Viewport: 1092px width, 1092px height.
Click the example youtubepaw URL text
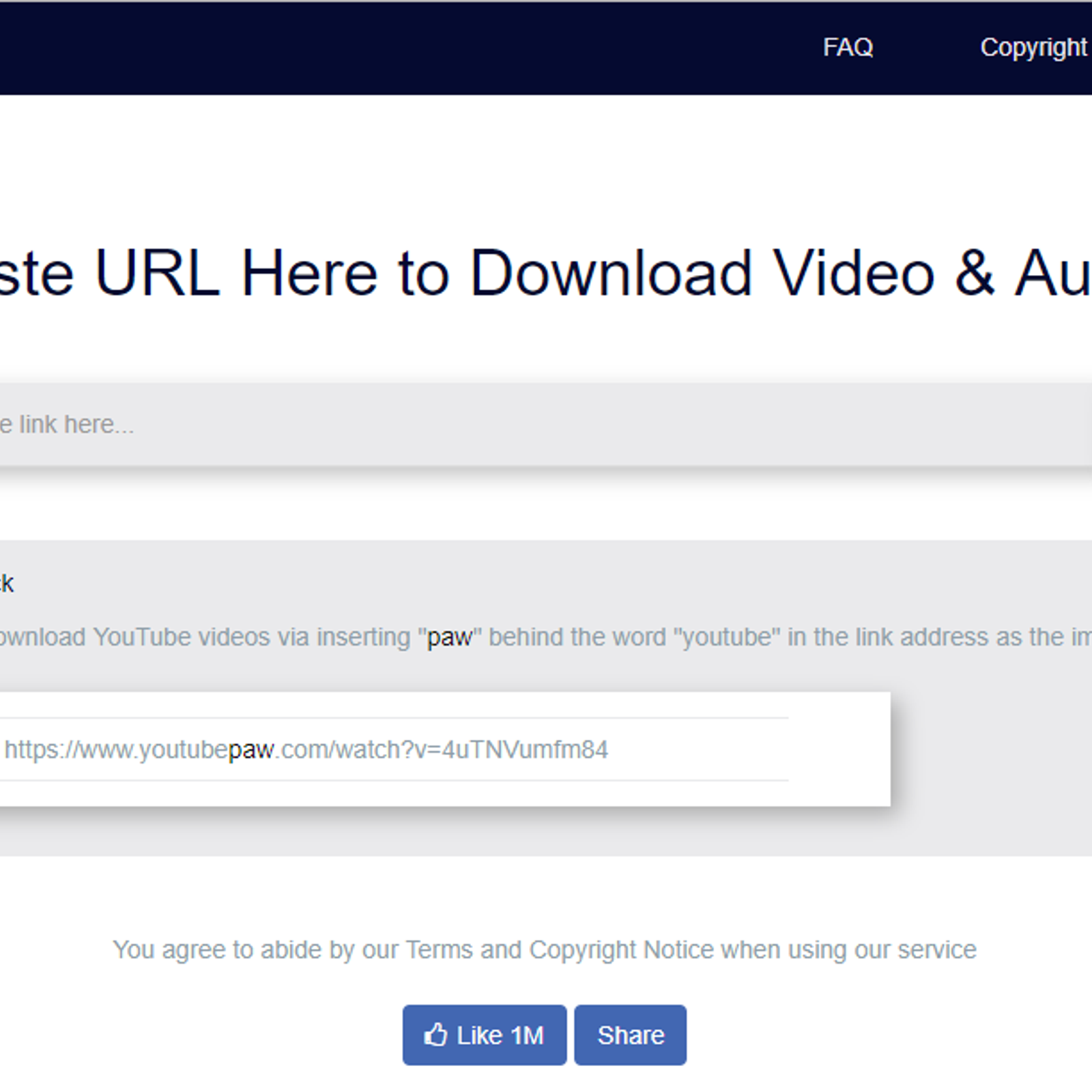tap(306, 749)
